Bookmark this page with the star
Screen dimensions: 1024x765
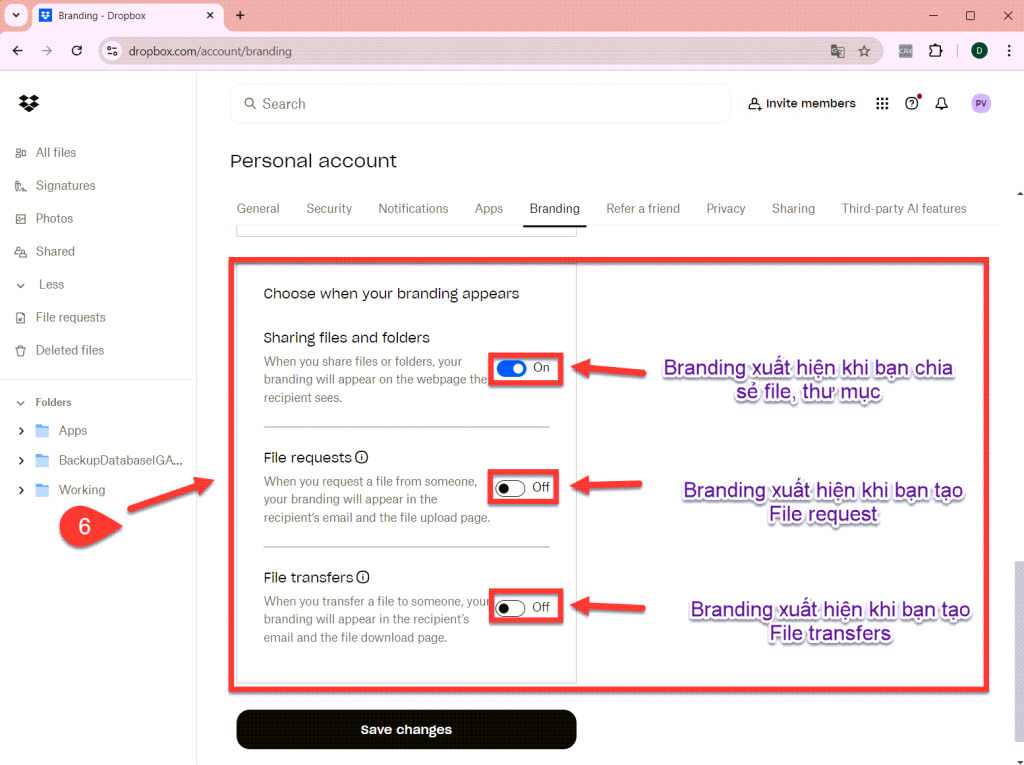click(864, 51)
